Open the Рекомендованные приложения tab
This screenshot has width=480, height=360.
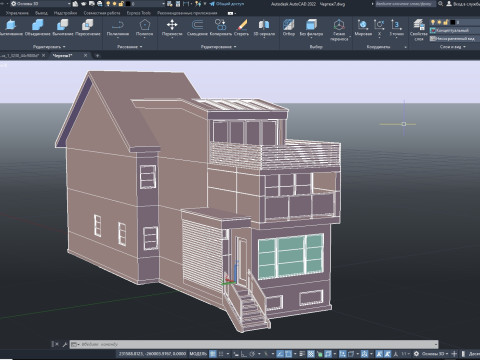click(187, 13)
